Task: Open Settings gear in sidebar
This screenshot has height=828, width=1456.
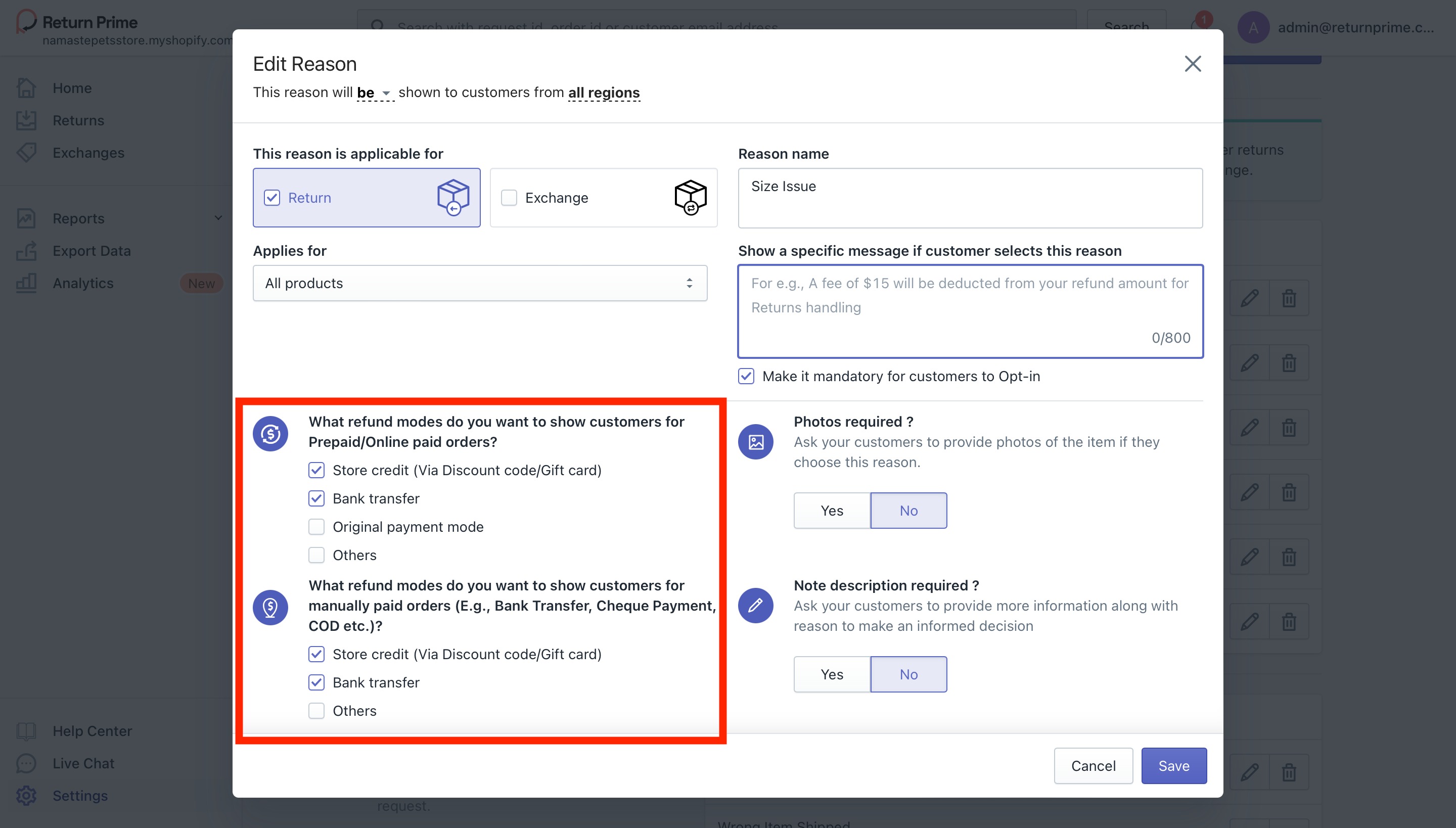Action: 26,796
